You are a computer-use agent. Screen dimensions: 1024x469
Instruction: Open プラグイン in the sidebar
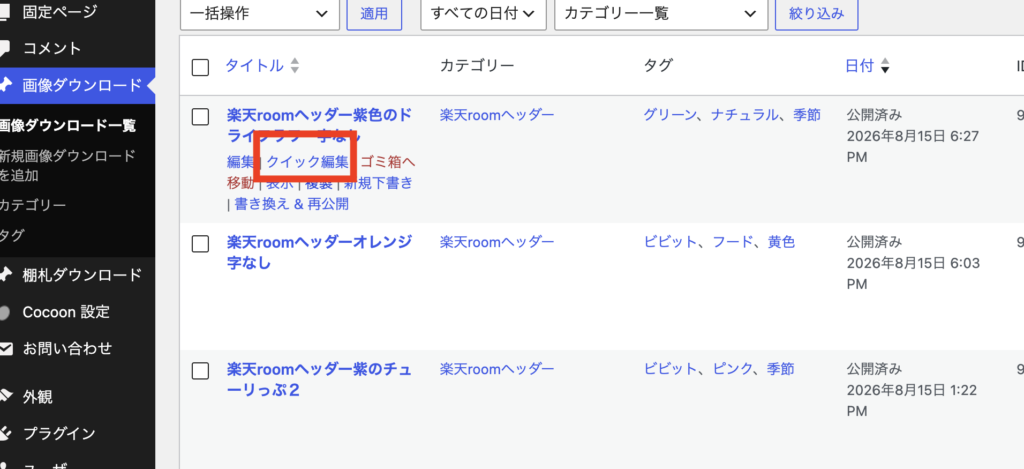pyautogui.click(x=59, y=432)
